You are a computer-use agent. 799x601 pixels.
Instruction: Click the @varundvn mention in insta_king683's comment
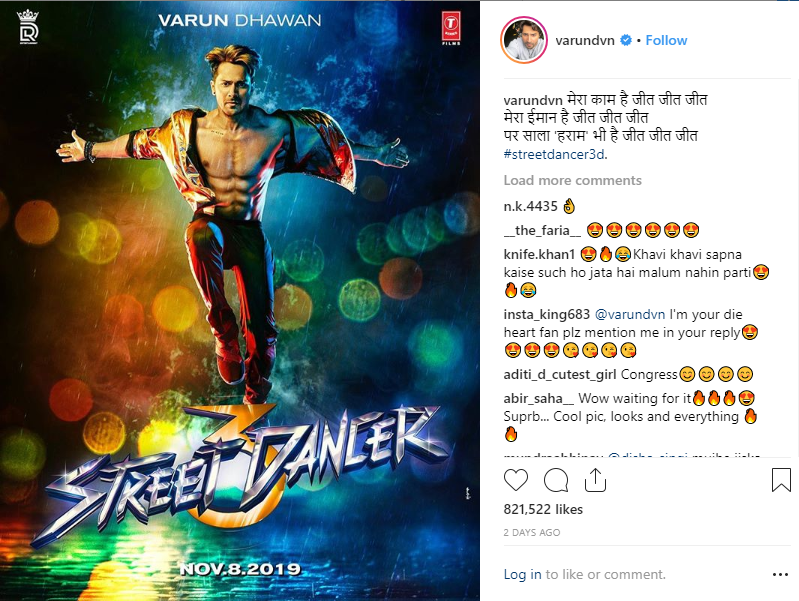coord(630,315)
